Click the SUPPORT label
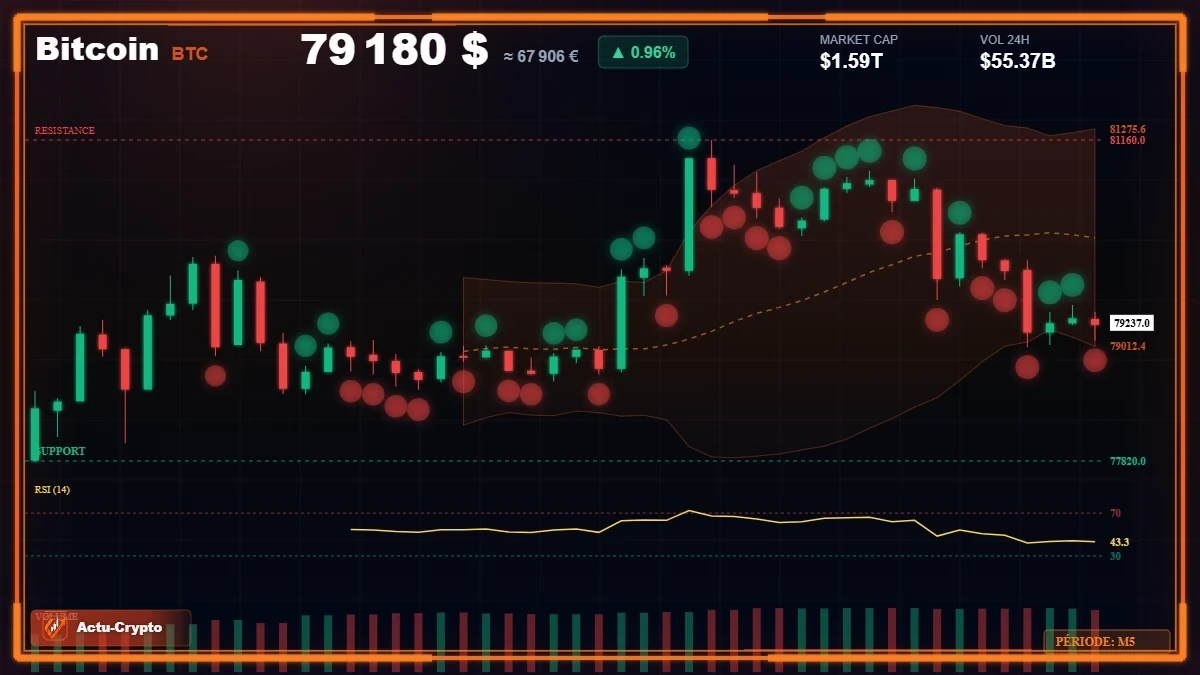This screenshot has width=1200, height=675. [x=61, y=451]
